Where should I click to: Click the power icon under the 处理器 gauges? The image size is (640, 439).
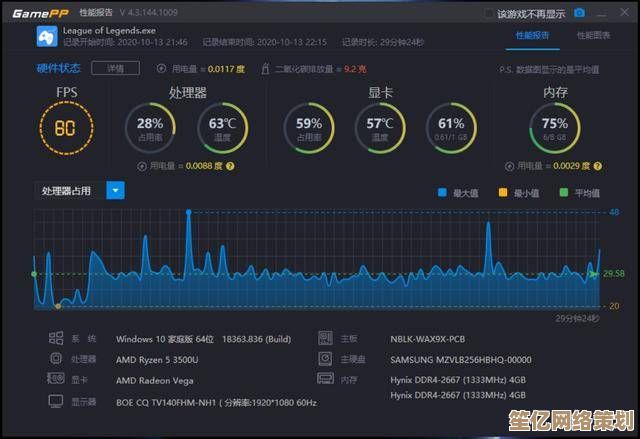click(142, 166)
